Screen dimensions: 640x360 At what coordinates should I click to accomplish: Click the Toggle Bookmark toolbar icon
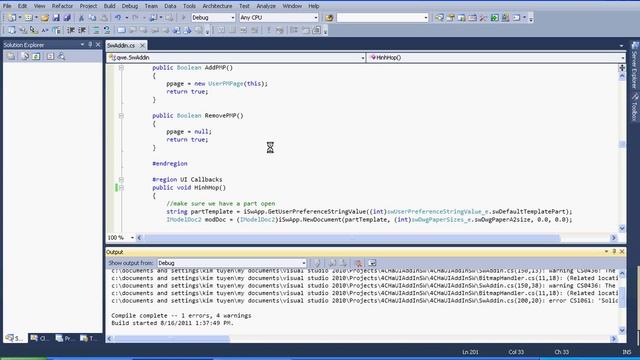pos(121,30)
